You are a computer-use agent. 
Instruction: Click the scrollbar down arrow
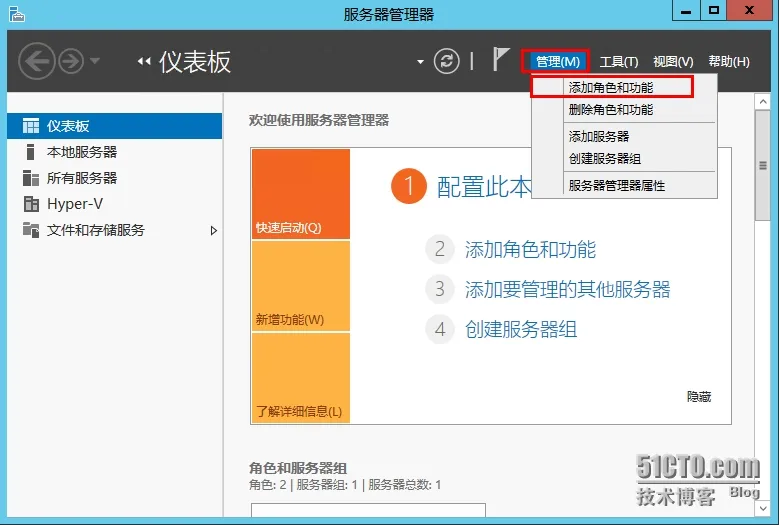(x=763, y=508)
